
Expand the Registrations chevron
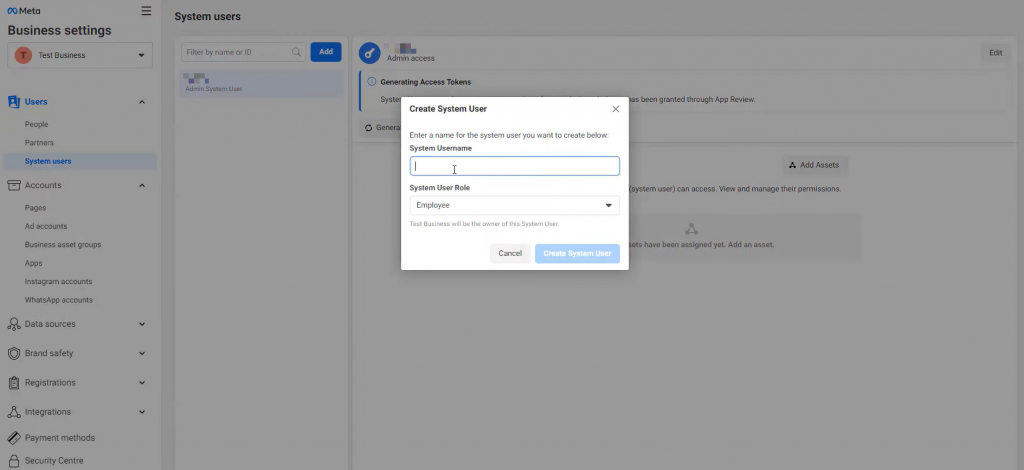coord(142,383)
